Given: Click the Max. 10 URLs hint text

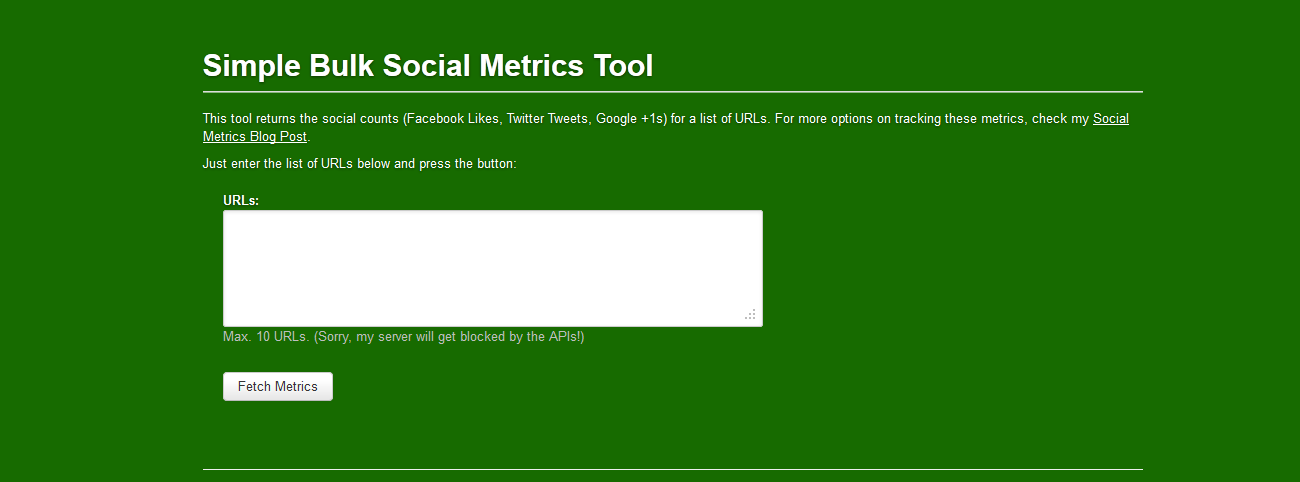Looking at the screenshot, I should pyautogui.click(x=265, y=337).
